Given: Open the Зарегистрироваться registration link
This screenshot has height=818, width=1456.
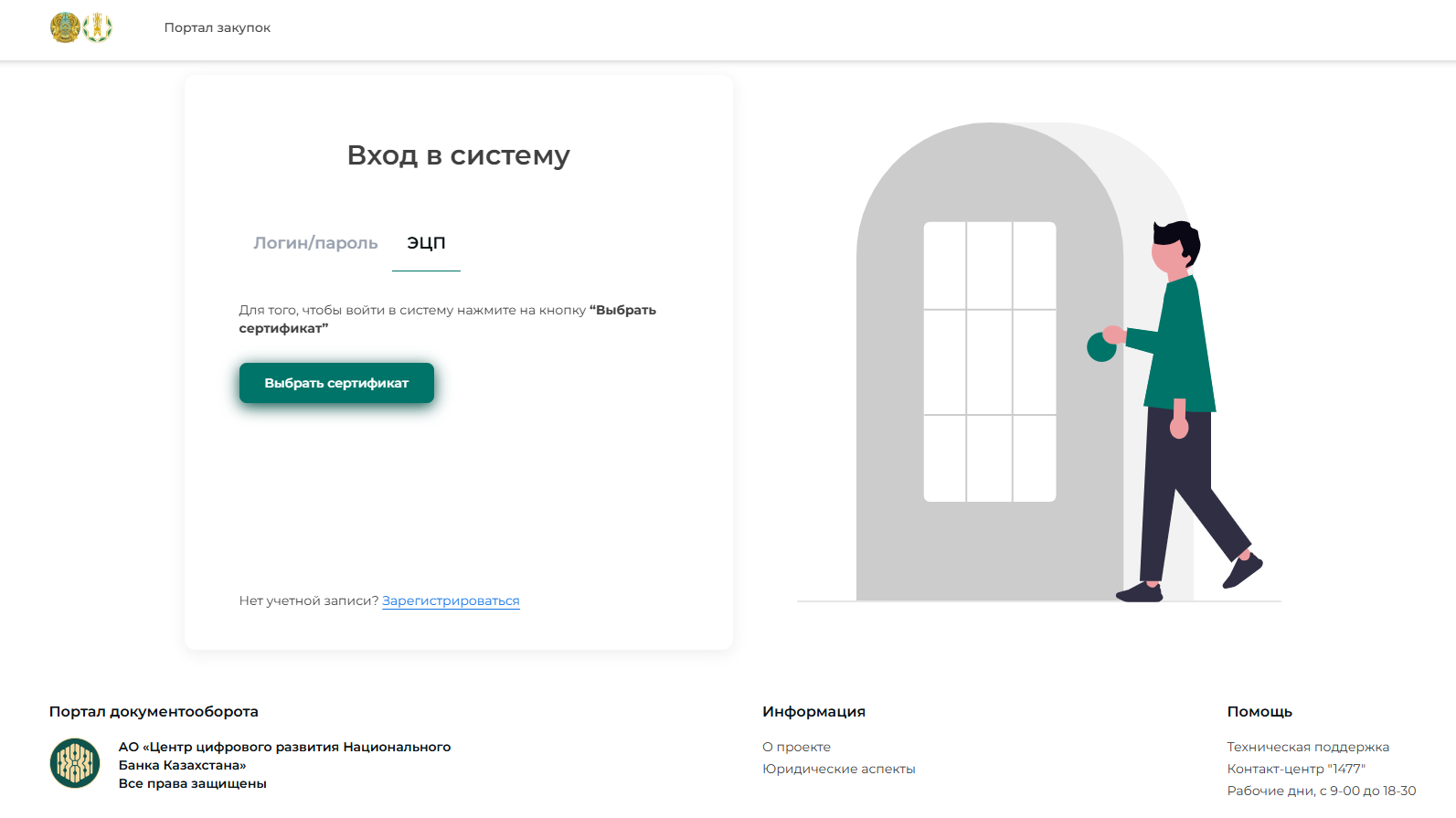Looking at the screenshot, I should (451, 600).
